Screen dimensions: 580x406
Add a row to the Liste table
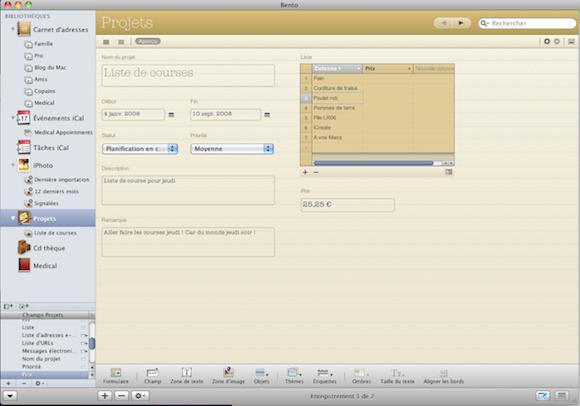tap(305, 172)
